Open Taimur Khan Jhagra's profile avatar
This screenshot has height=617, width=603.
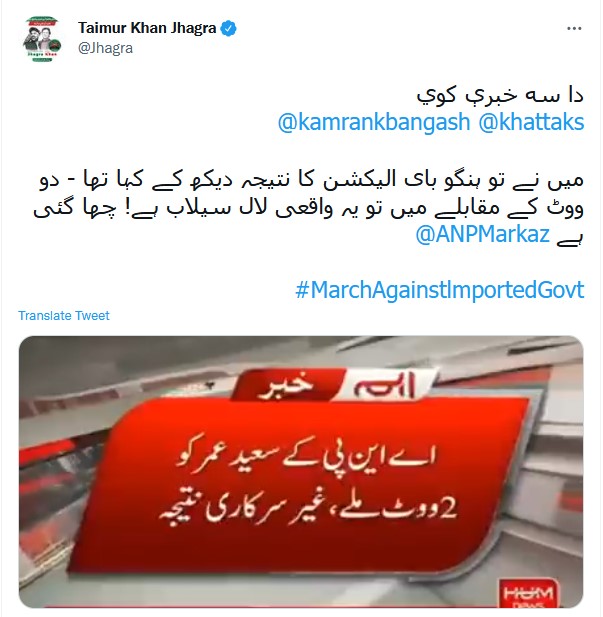pos(43,39)
